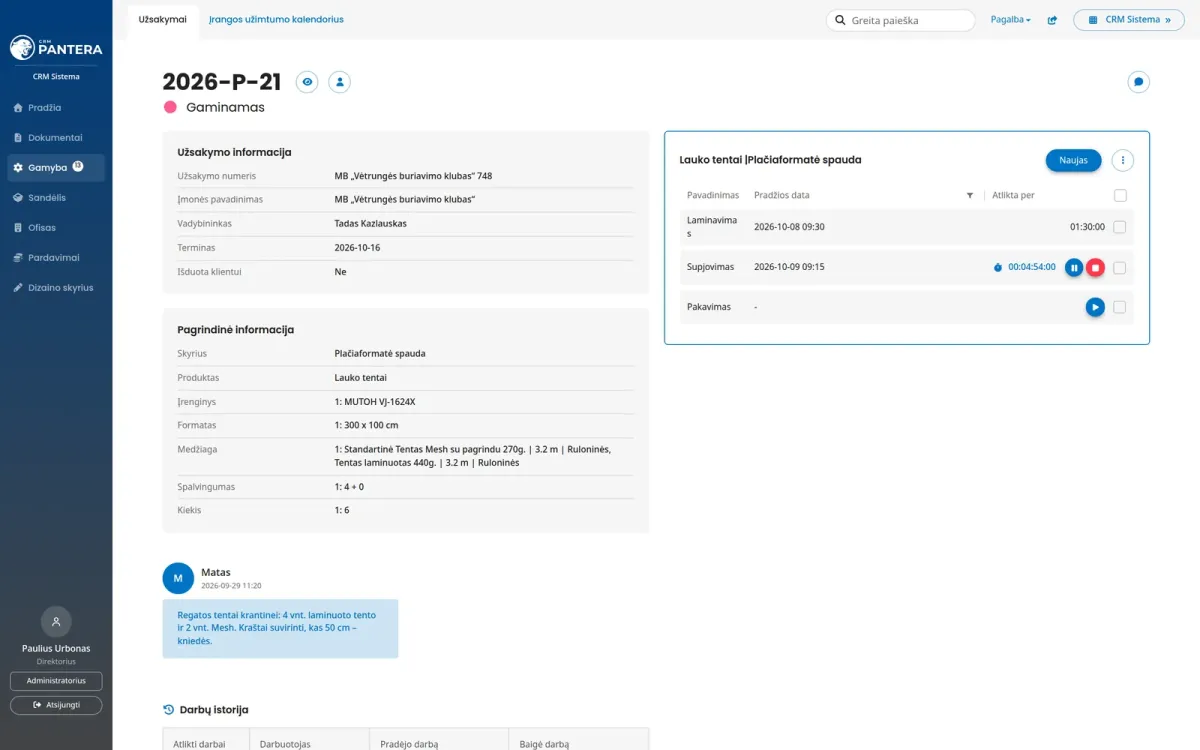This screenshot has height=750, width=1200.
Task: Click the search magnifier icon
Action: tap(838, 20)
